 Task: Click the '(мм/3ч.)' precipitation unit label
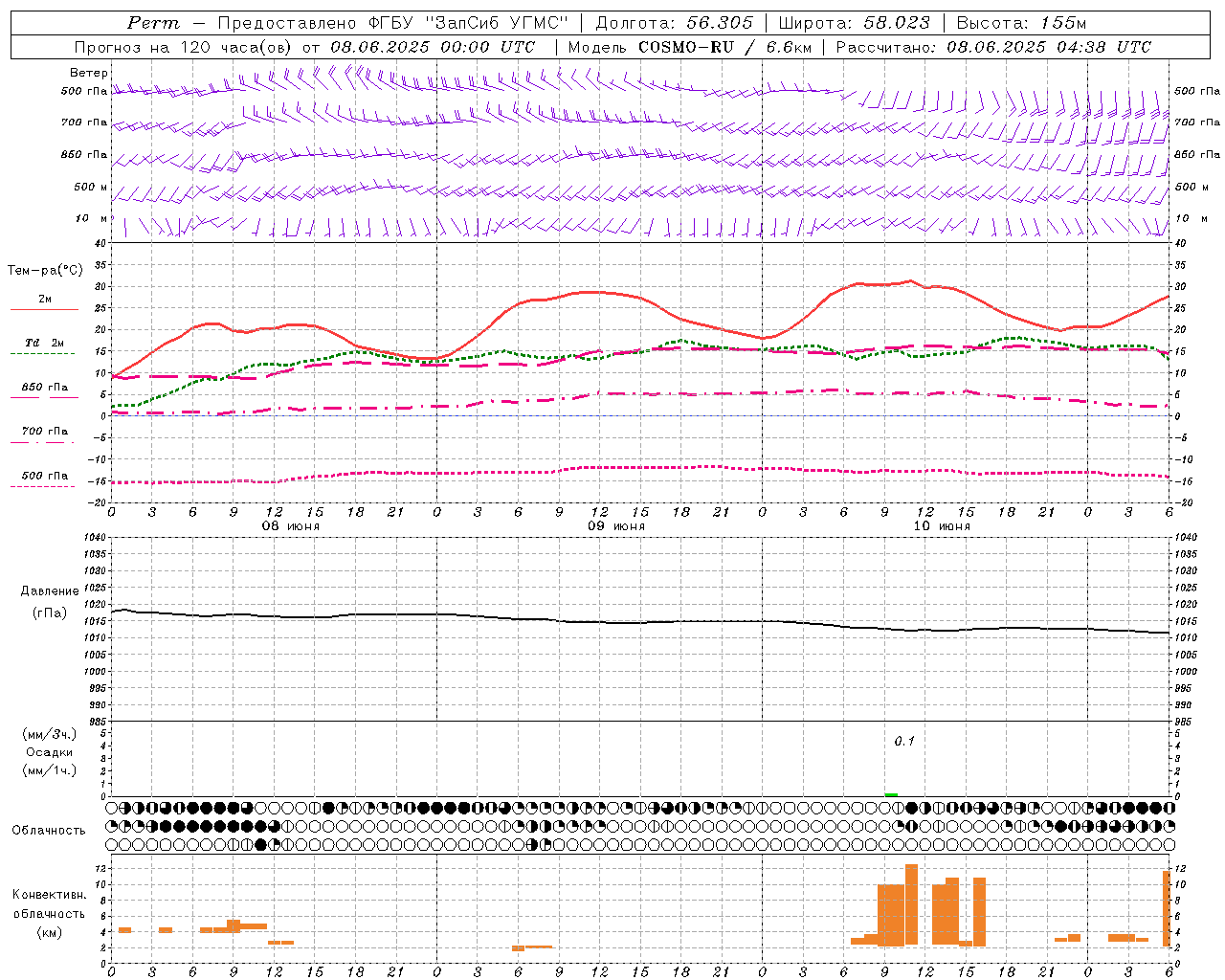tap(50, 734)
